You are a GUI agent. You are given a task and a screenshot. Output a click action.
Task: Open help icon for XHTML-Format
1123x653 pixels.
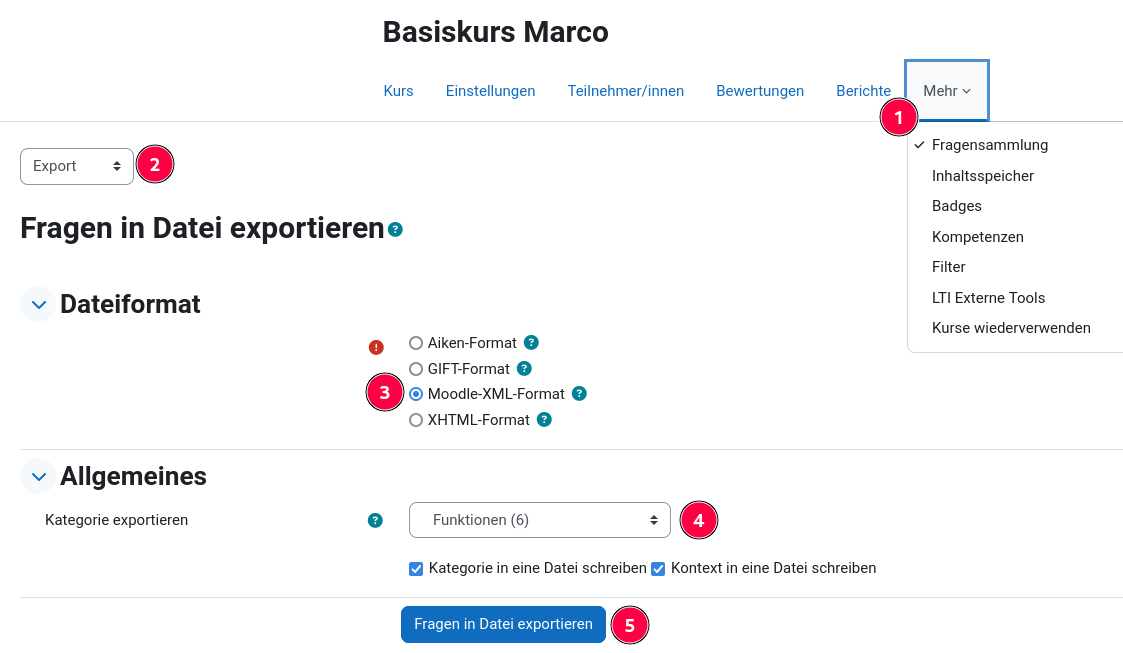pos(544,419)
